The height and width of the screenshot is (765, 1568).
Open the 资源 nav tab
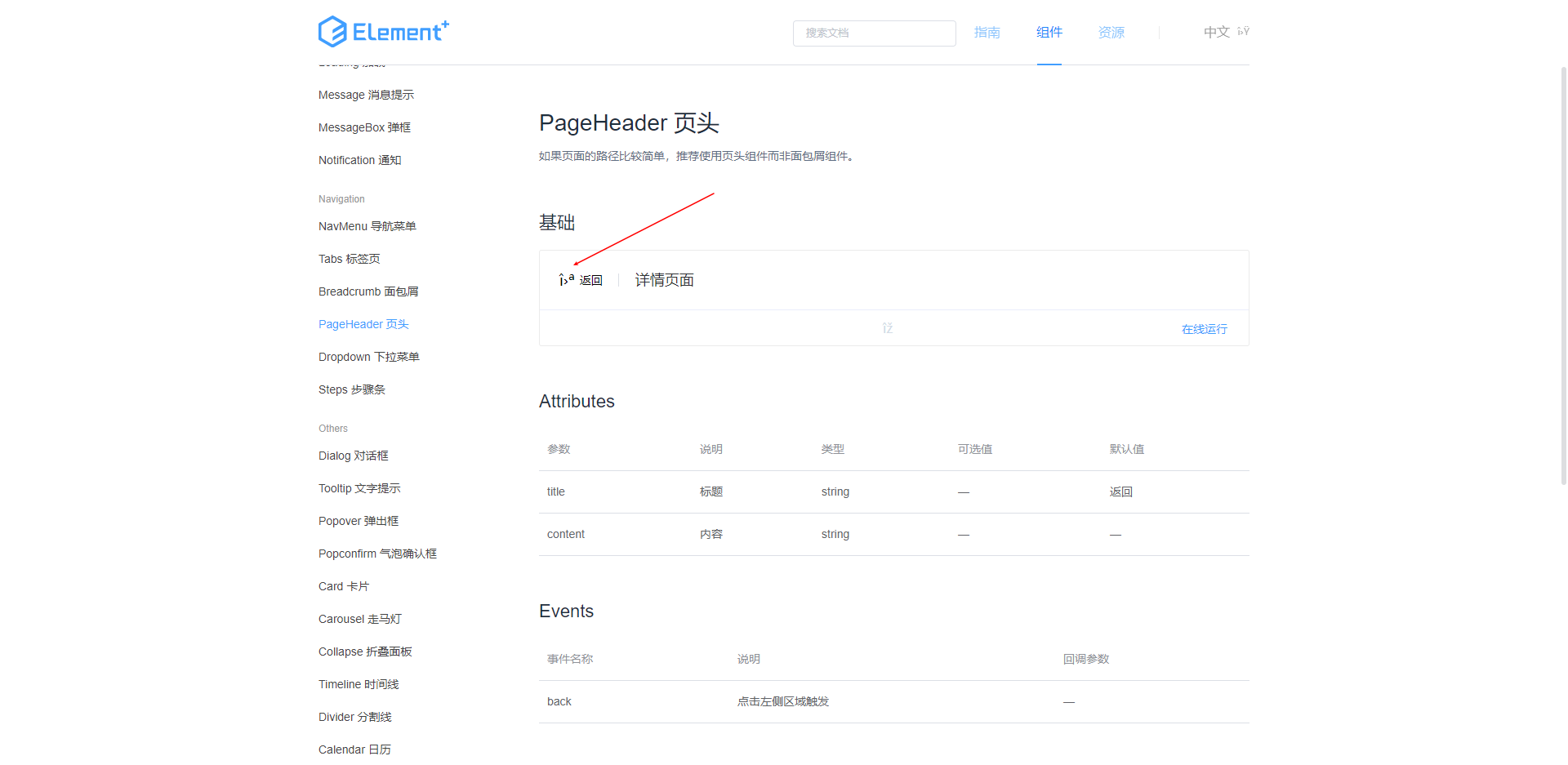pyautogui.click(x=1111, y=32)
